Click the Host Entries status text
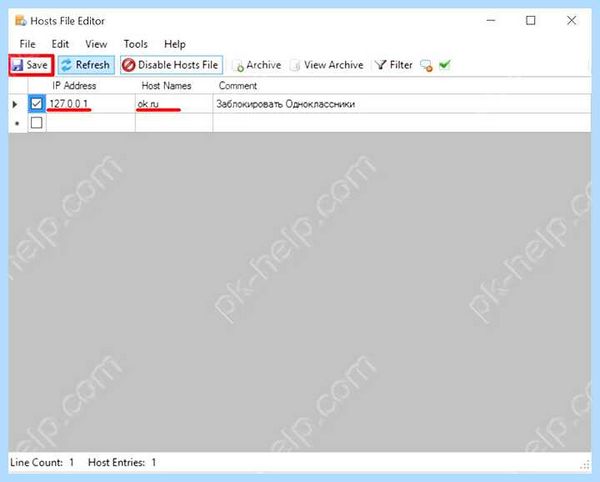The image size is (600, 482). click(x=122, y=462)
